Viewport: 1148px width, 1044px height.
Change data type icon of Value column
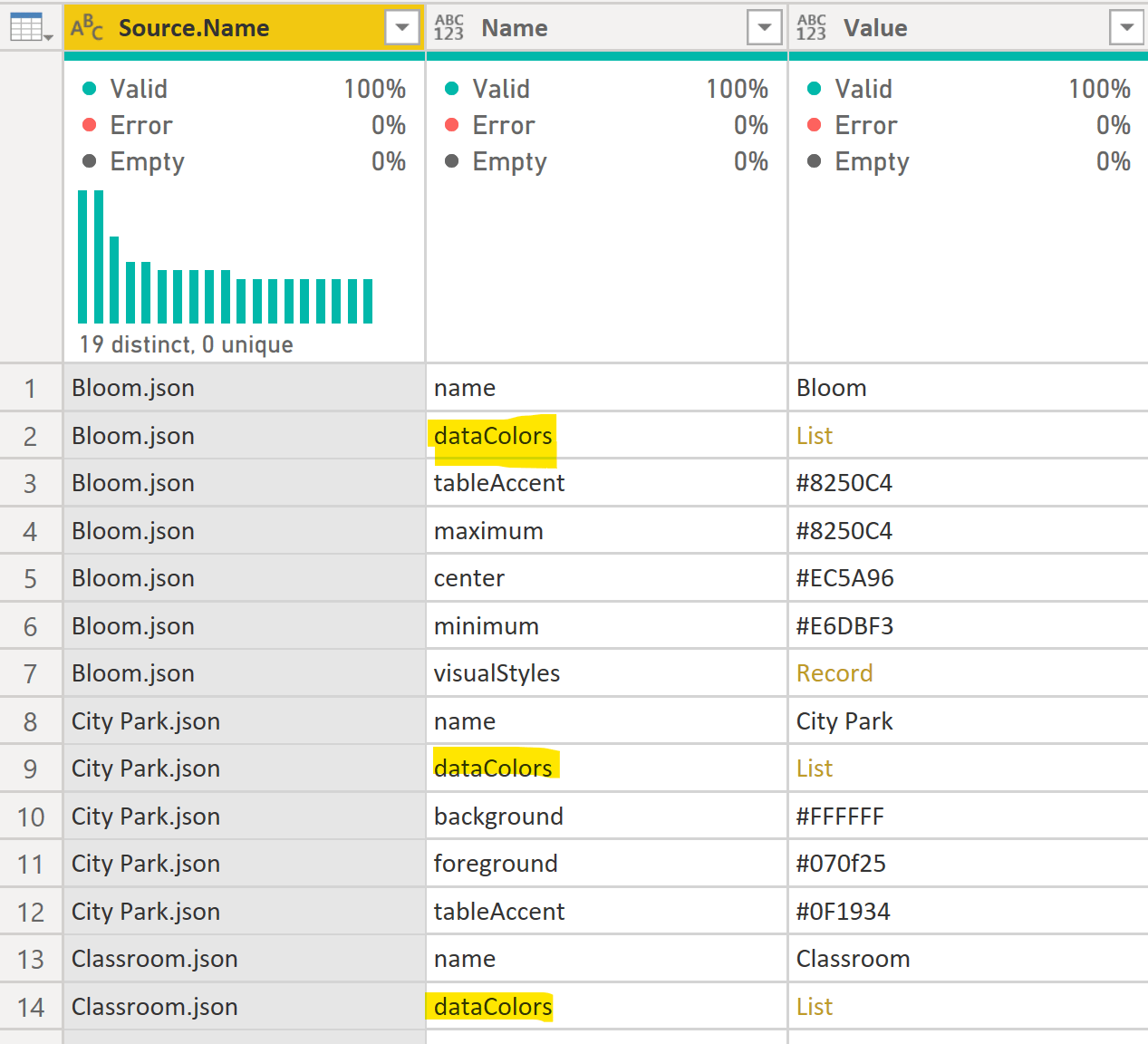click(x=811, y=28)
